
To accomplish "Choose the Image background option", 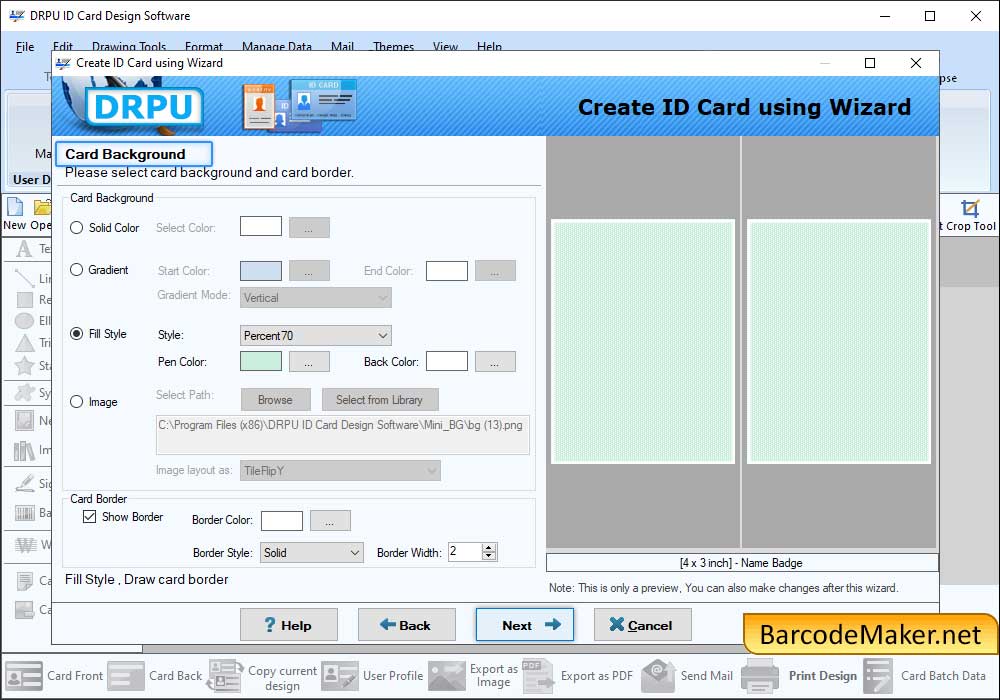I will [x=77, y=402].
